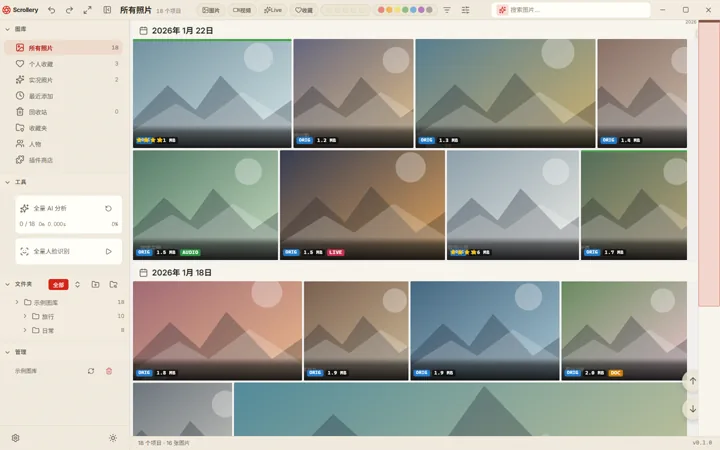Open the photo tagged DOC

tap(624, 331)
